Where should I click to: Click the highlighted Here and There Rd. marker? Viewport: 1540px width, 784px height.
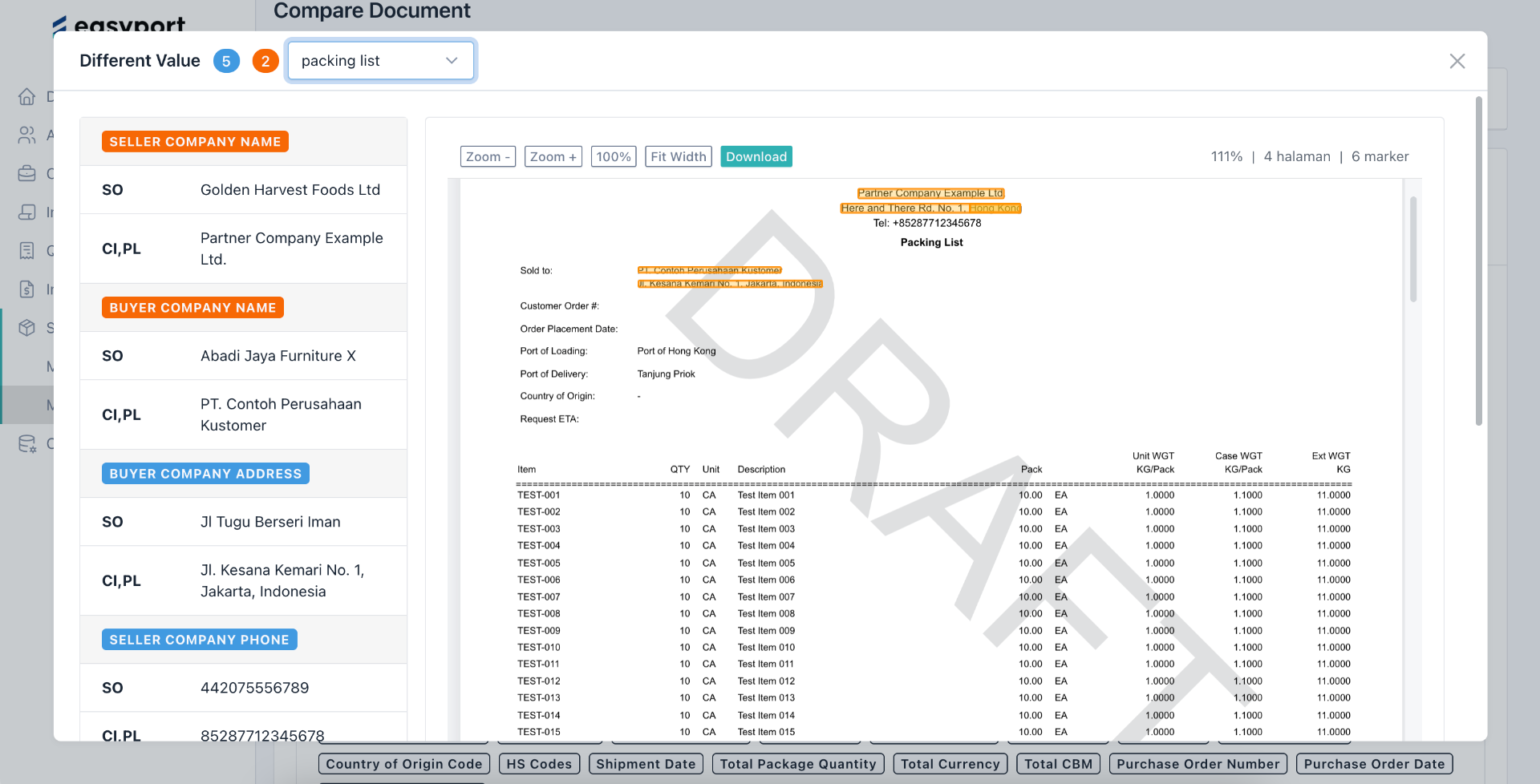(930, 208)
